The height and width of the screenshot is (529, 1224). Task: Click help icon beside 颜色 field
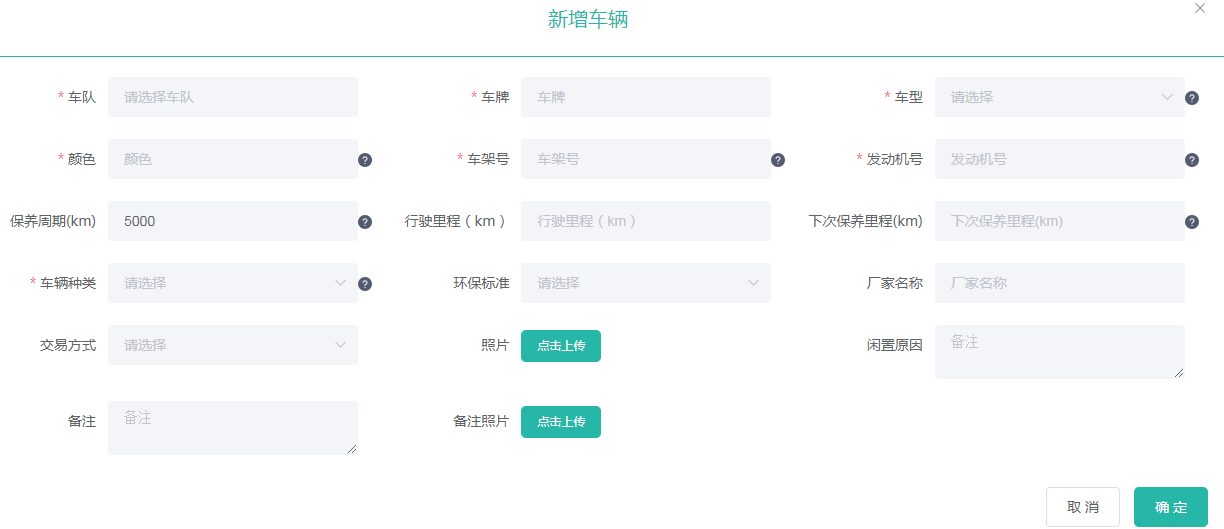point(365,160)
